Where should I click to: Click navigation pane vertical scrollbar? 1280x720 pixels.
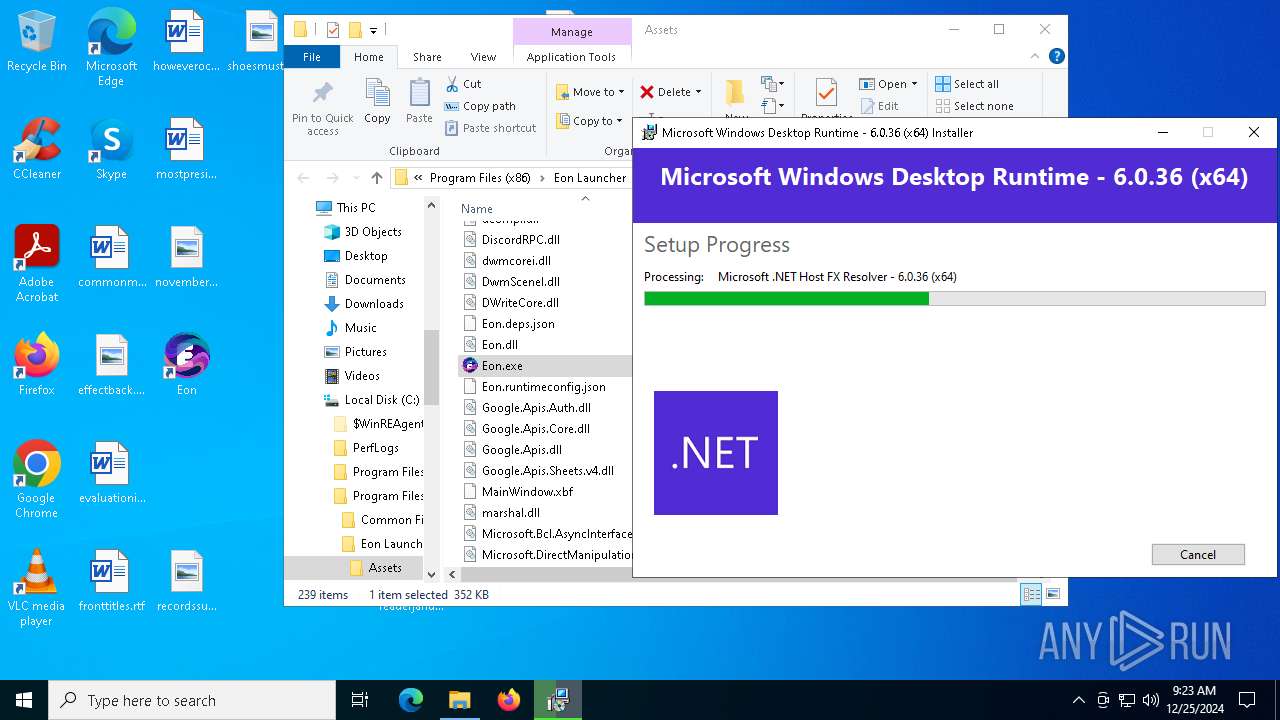point(431,367)
